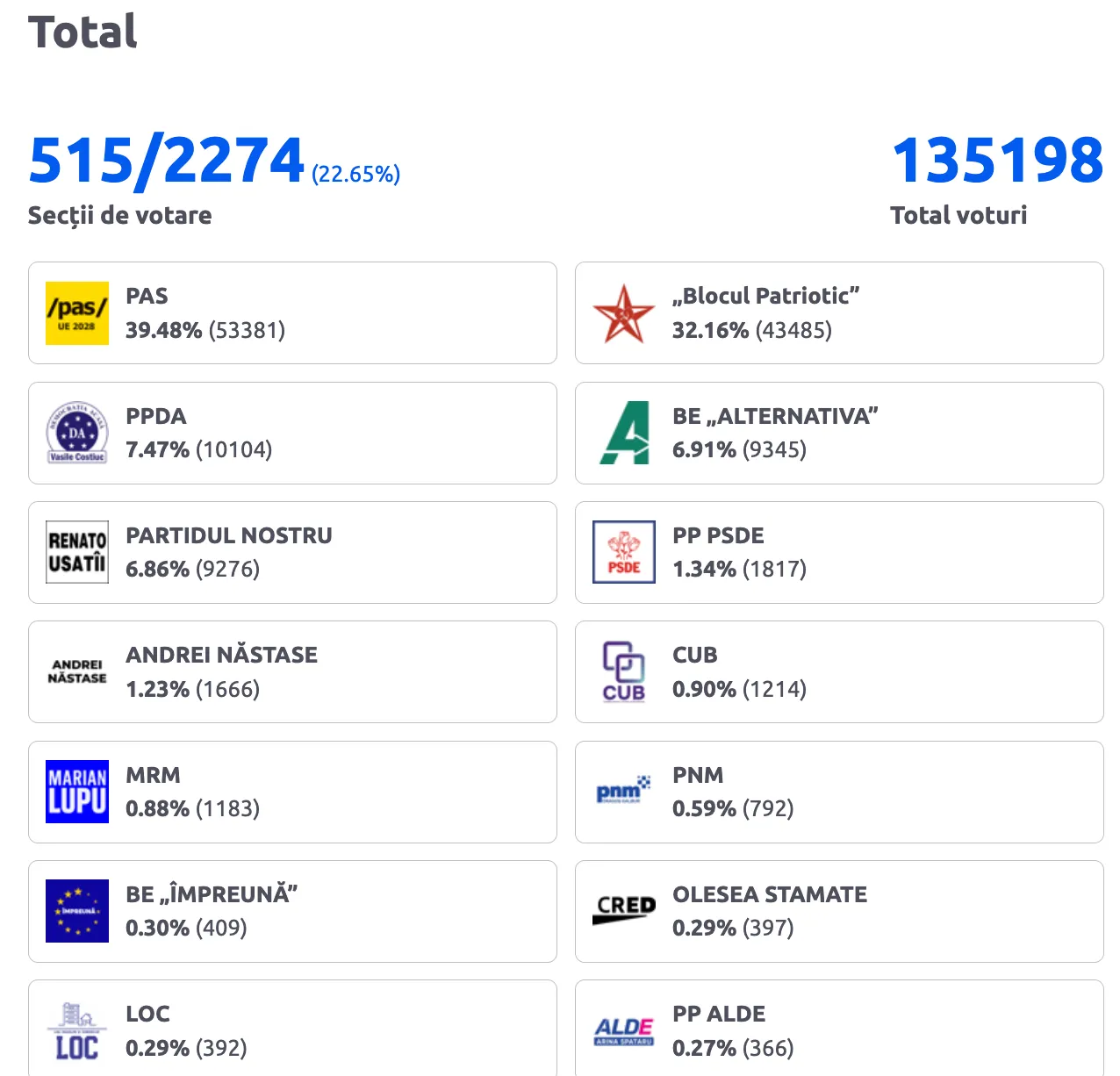Click the PAS party logo

(77, 313)
